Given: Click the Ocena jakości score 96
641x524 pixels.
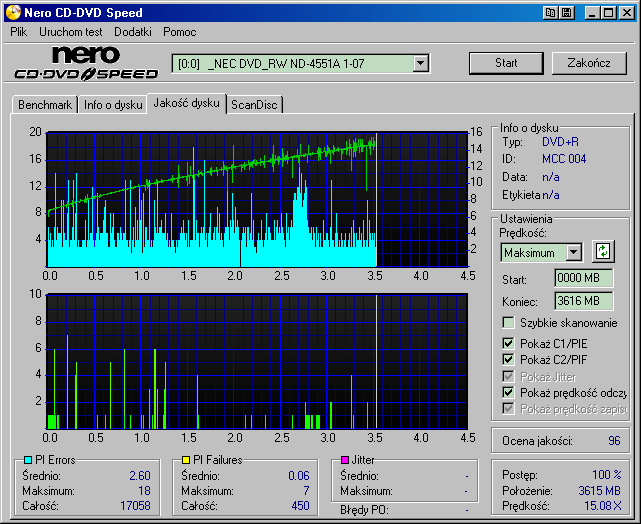Looking at the screenshot, I should tap(614, 441).
